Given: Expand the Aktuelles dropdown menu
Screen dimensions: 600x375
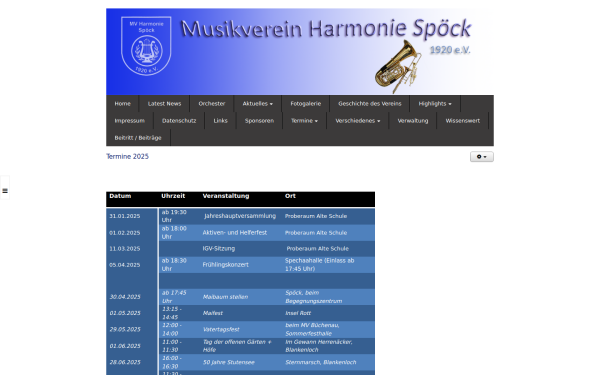Looking at the screenshot, I should pyautogui.click(x=258, y=104).
